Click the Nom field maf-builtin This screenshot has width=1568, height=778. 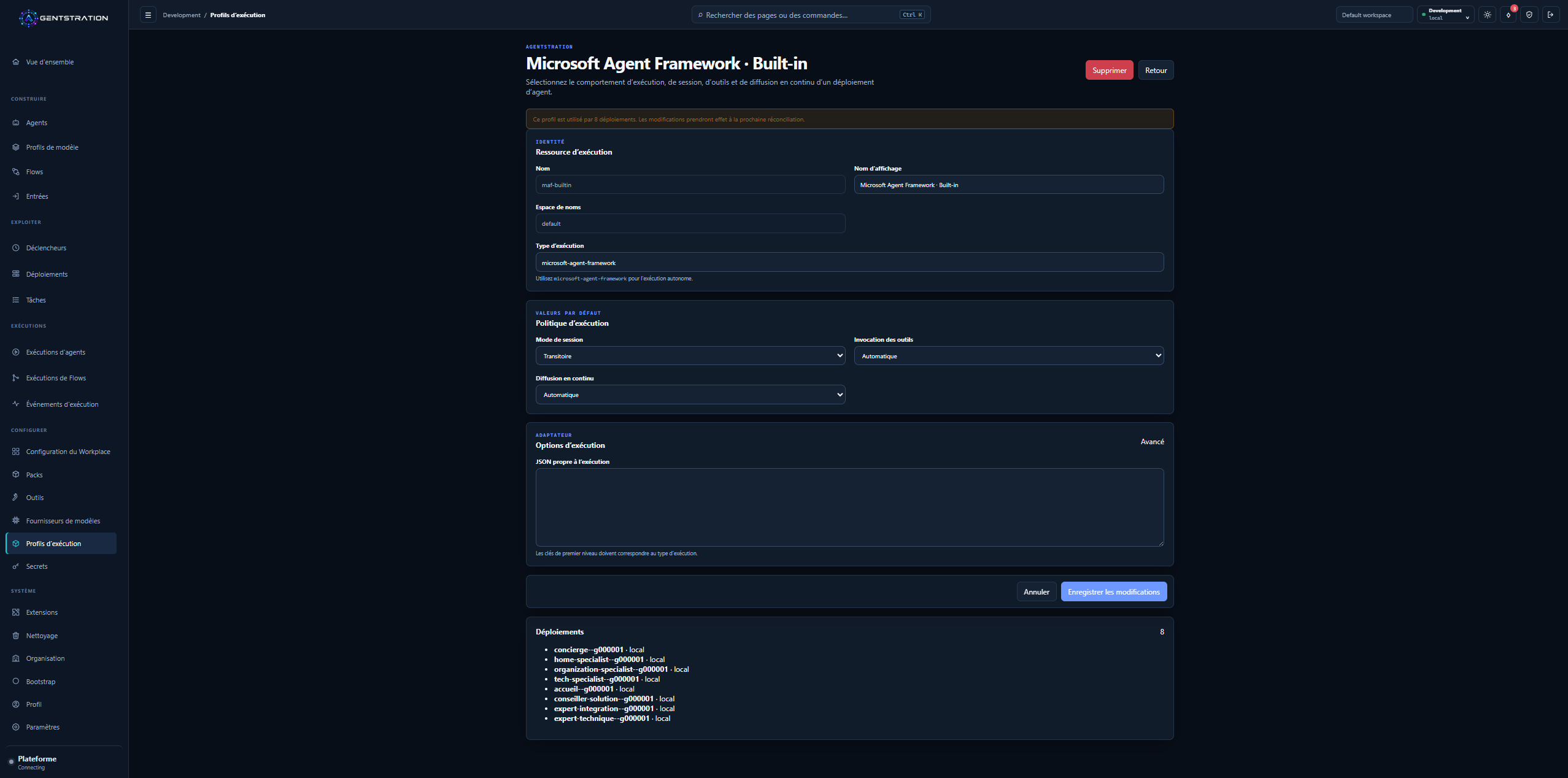690,185
